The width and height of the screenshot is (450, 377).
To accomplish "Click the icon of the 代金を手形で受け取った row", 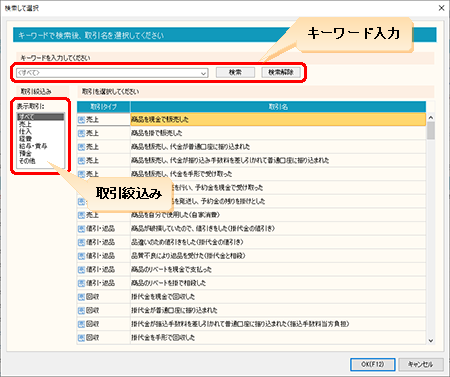I will pyautogui.click(x=81, y=174).
